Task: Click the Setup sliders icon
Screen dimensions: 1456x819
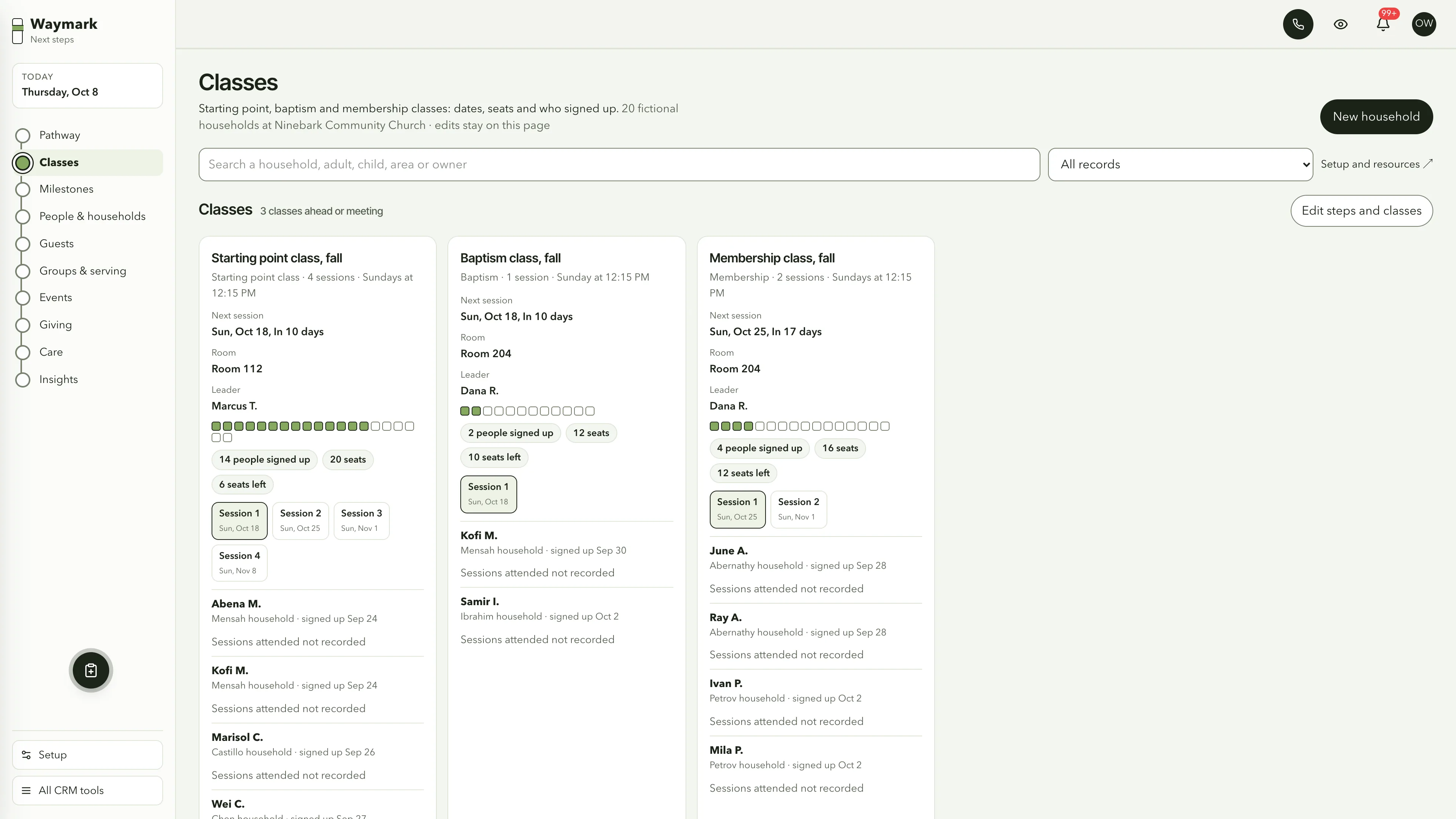Action: [26, 755]
